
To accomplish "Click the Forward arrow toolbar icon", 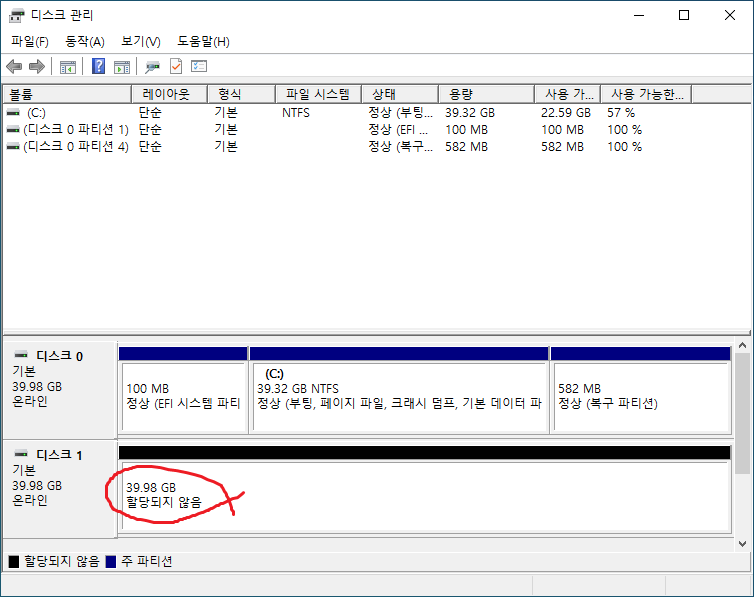I will [x=37, y=66].
